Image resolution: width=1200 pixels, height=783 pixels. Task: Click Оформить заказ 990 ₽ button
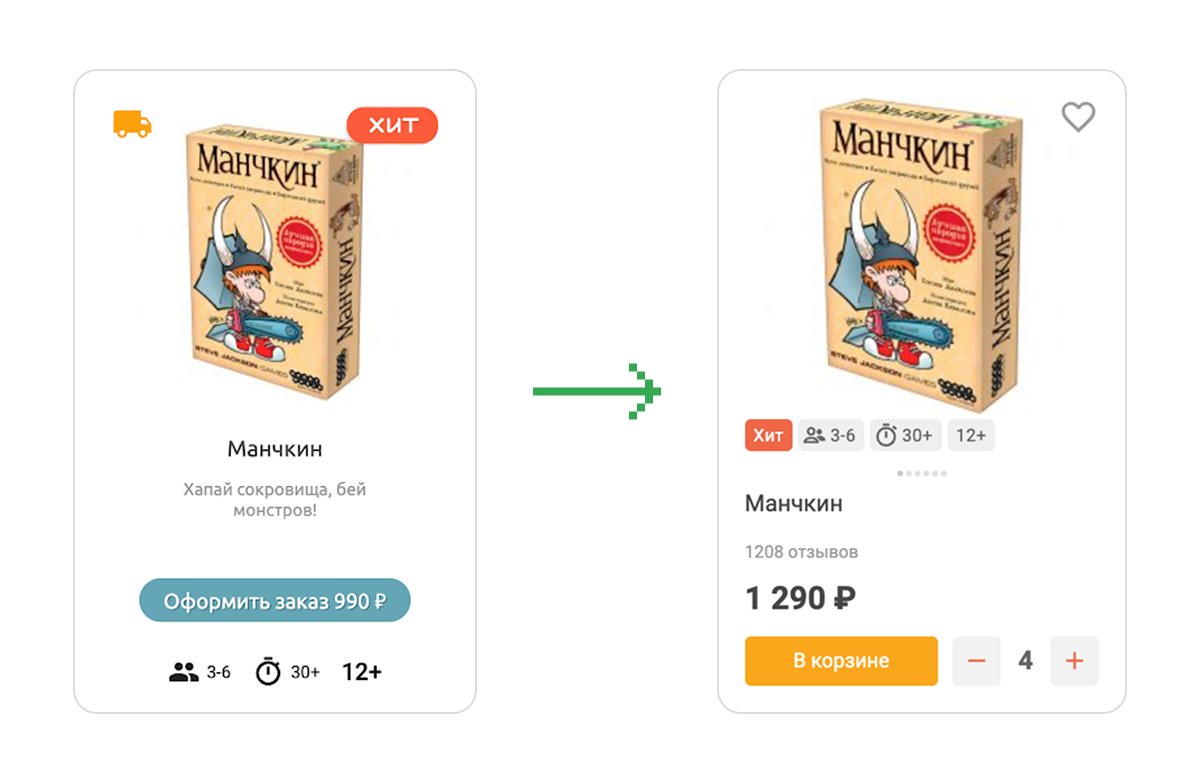point(275,601)
